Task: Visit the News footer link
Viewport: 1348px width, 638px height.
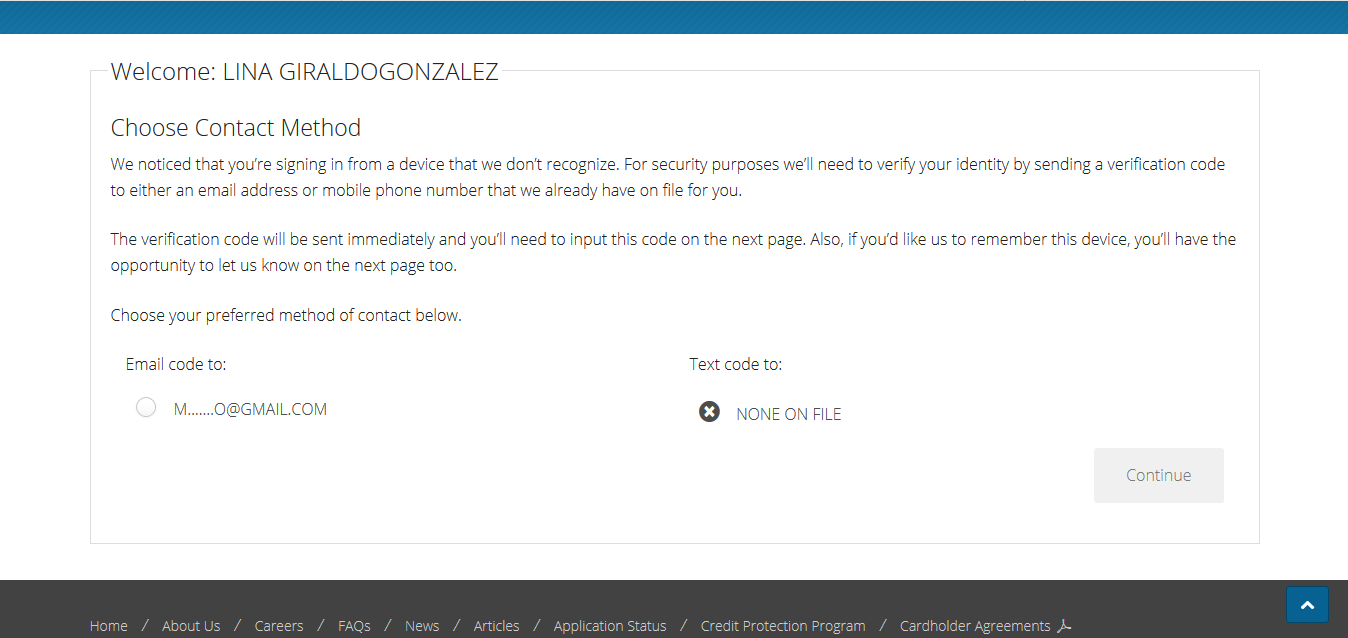Action: click(x=422, y=626)
